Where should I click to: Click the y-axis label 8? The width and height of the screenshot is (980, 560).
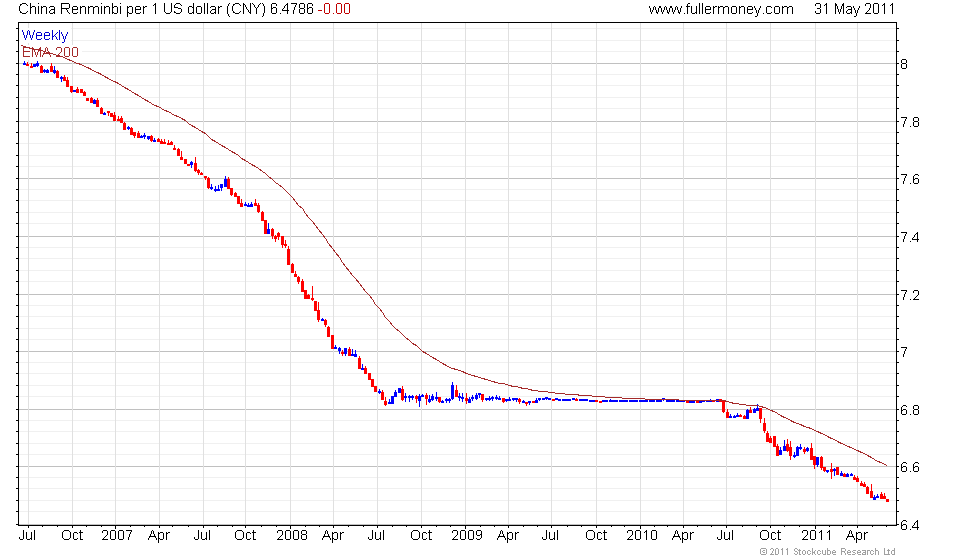904,64
